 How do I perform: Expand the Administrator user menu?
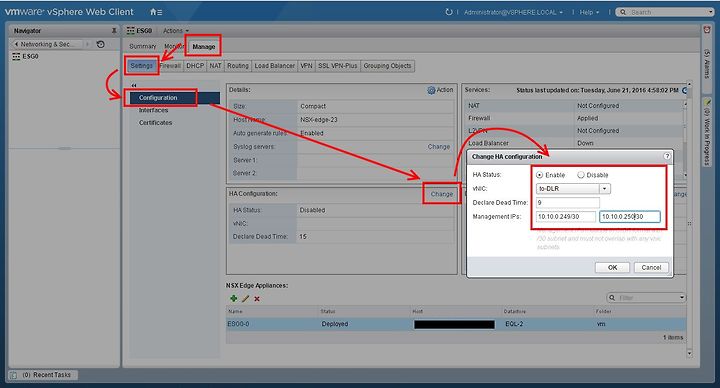click(513, 12)
